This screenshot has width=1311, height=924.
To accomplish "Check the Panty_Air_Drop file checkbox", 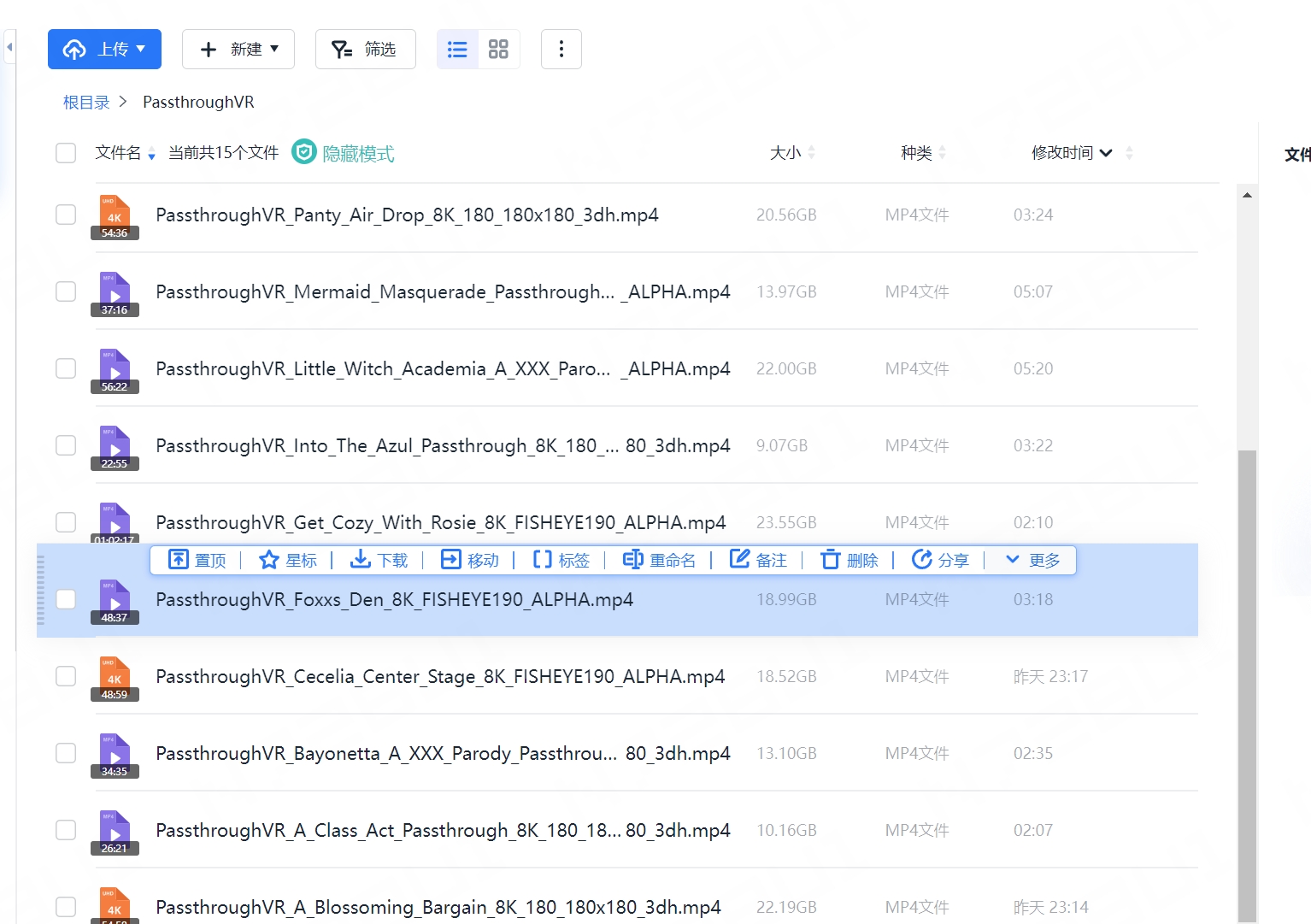I will click(66, 215).
